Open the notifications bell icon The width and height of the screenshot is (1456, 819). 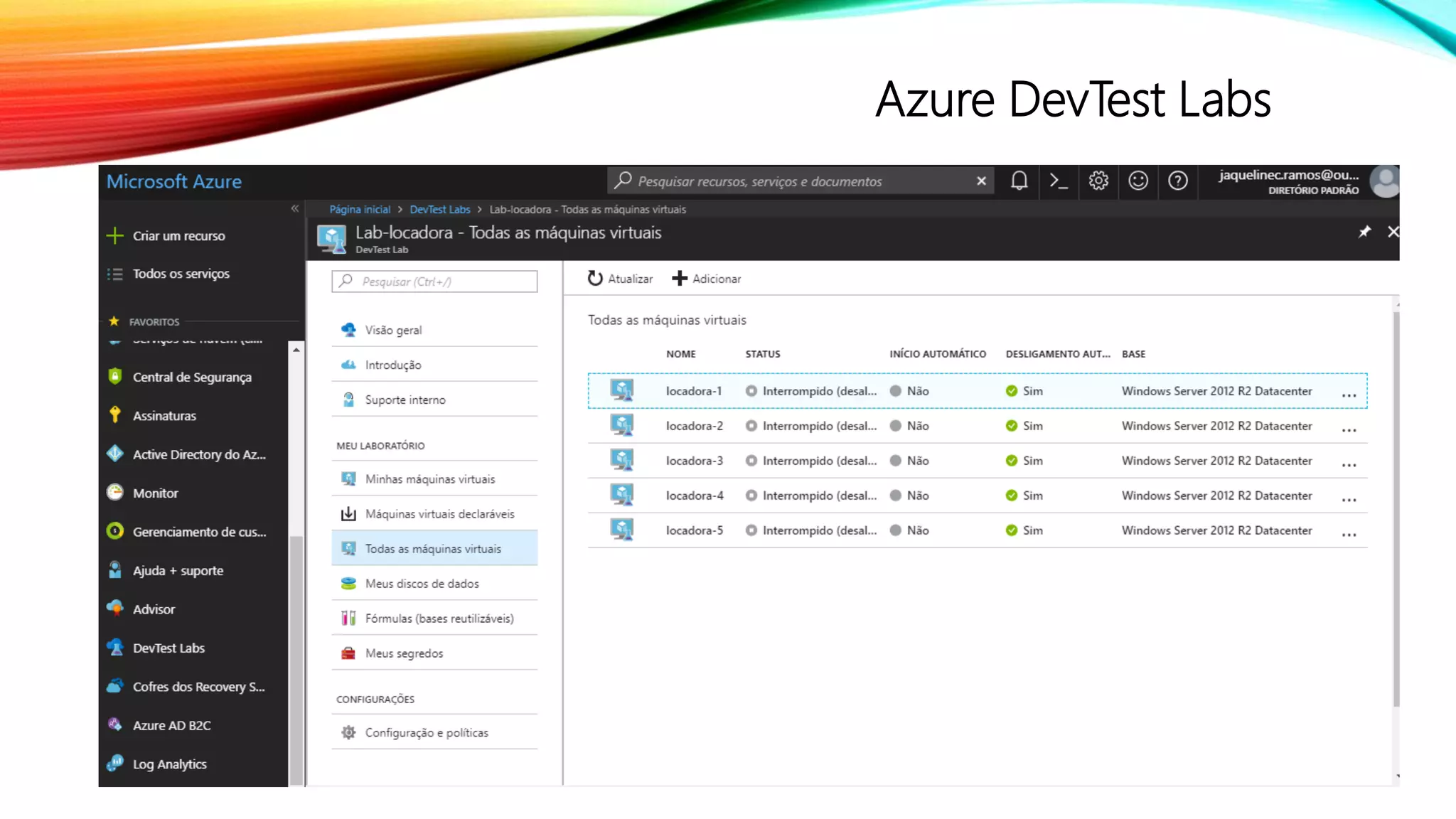(1019, 181)
